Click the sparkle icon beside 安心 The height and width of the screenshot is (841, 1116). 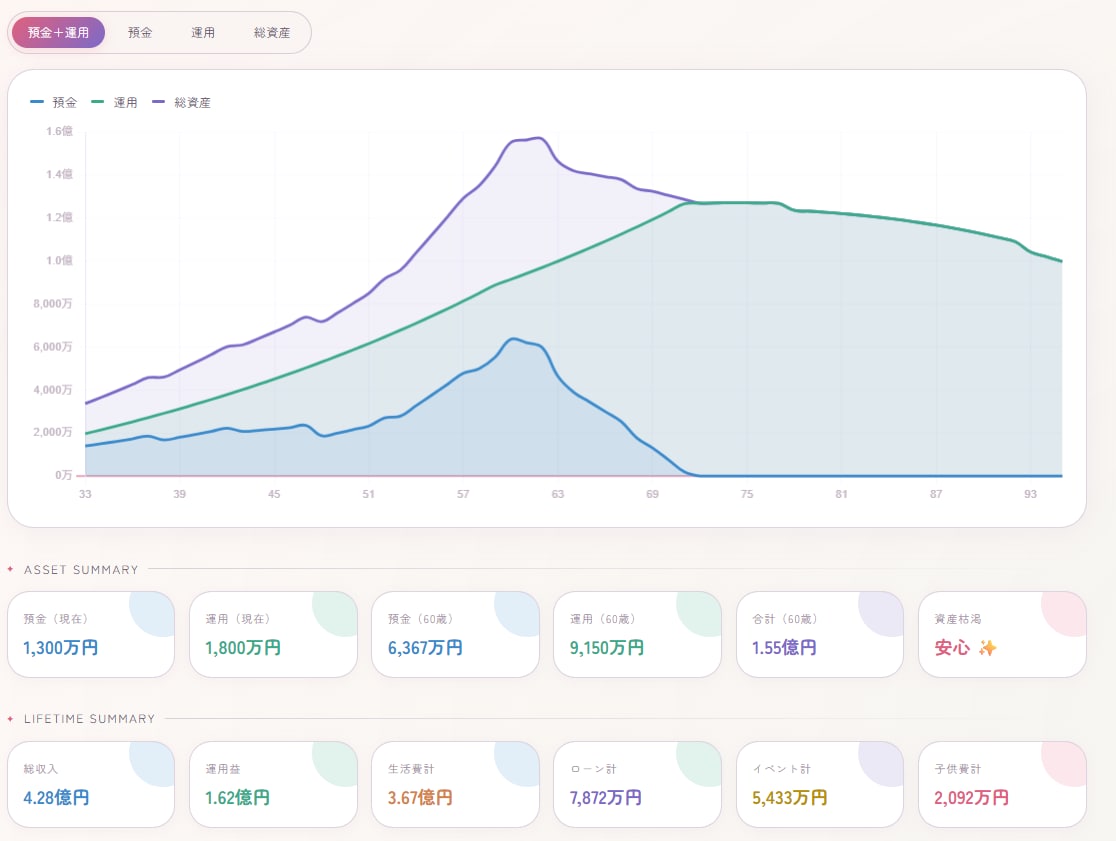point(987,647)
